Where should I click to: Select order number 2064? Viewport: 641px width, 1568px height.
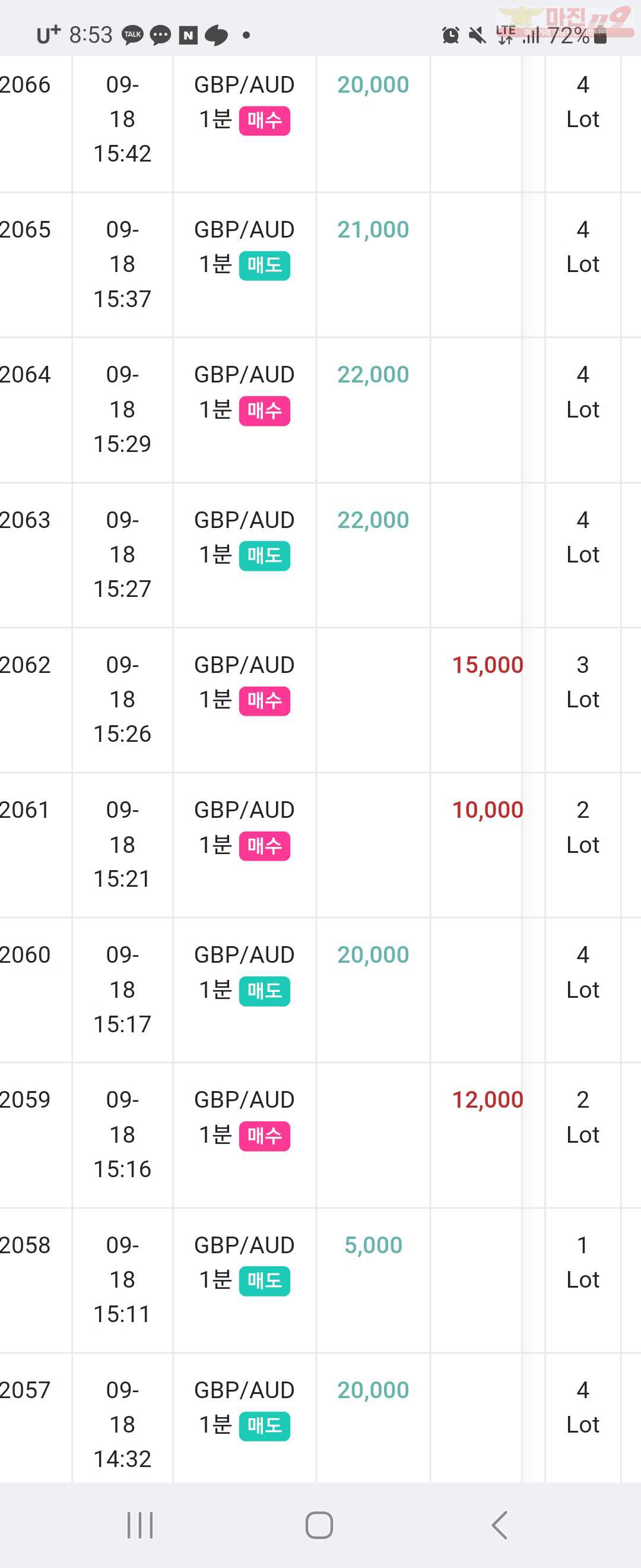(x=25, y=374)
